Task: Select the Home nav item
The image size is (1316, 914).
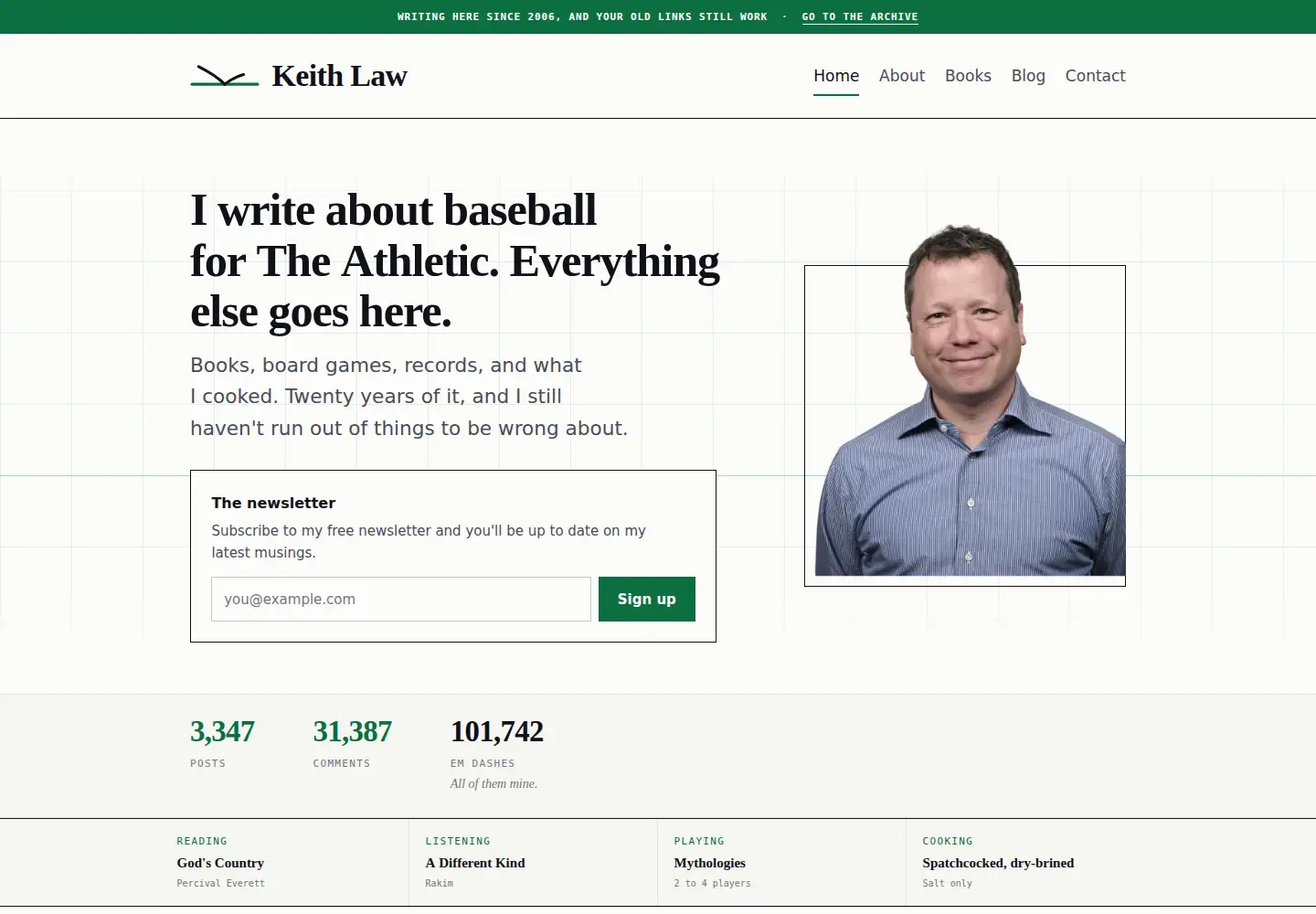Action: click(x=836, y=76)
